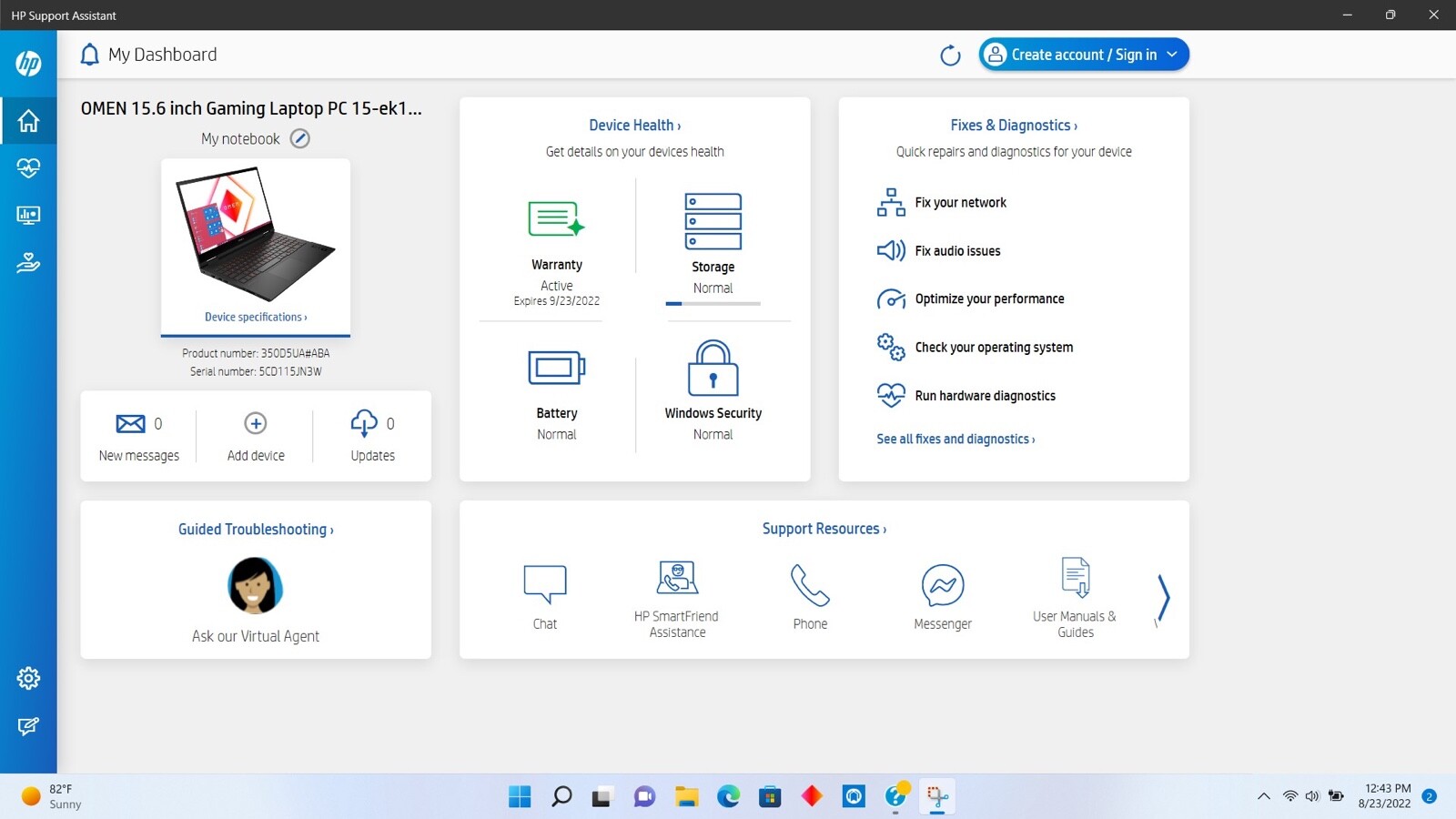This screenshot has width=1456, height=819.
Task: Click the Add device plus icon
Action: (x=256, y=423)
